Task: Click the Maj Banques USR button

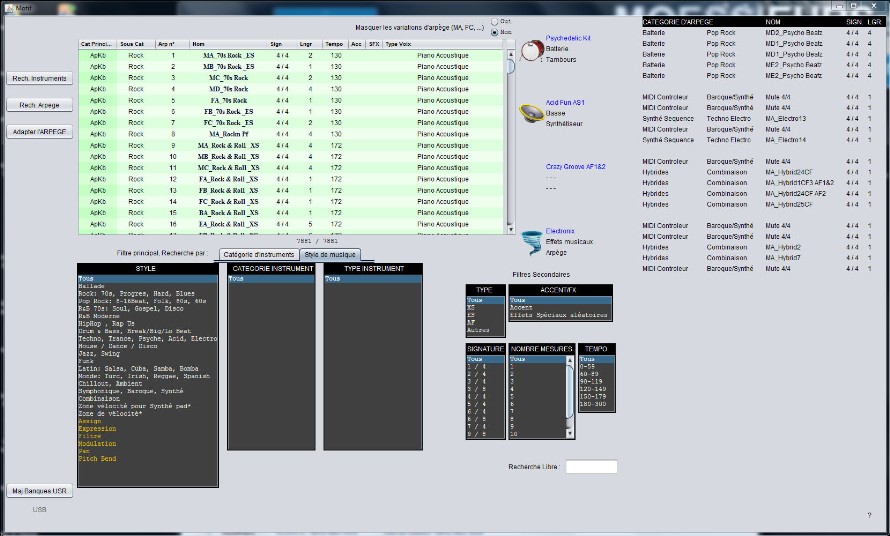Action: (39, 491)
